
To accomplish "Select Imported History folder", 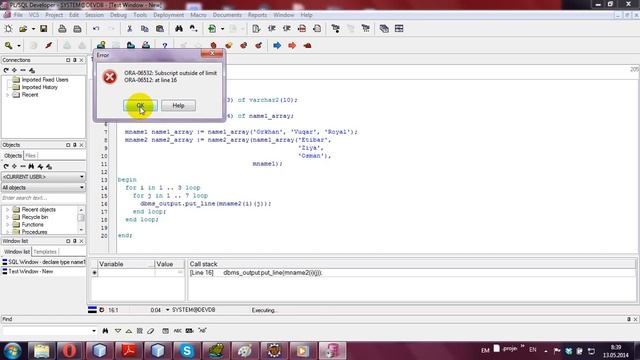I will point(40,87).
